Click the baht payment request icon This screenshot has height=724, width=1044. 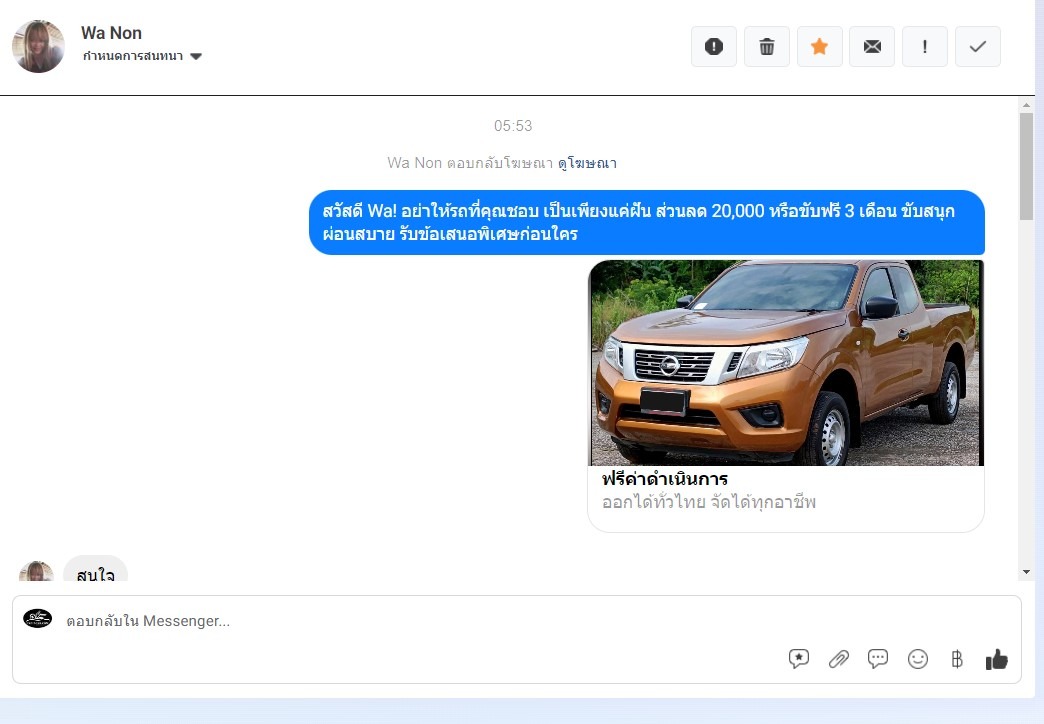957,659
